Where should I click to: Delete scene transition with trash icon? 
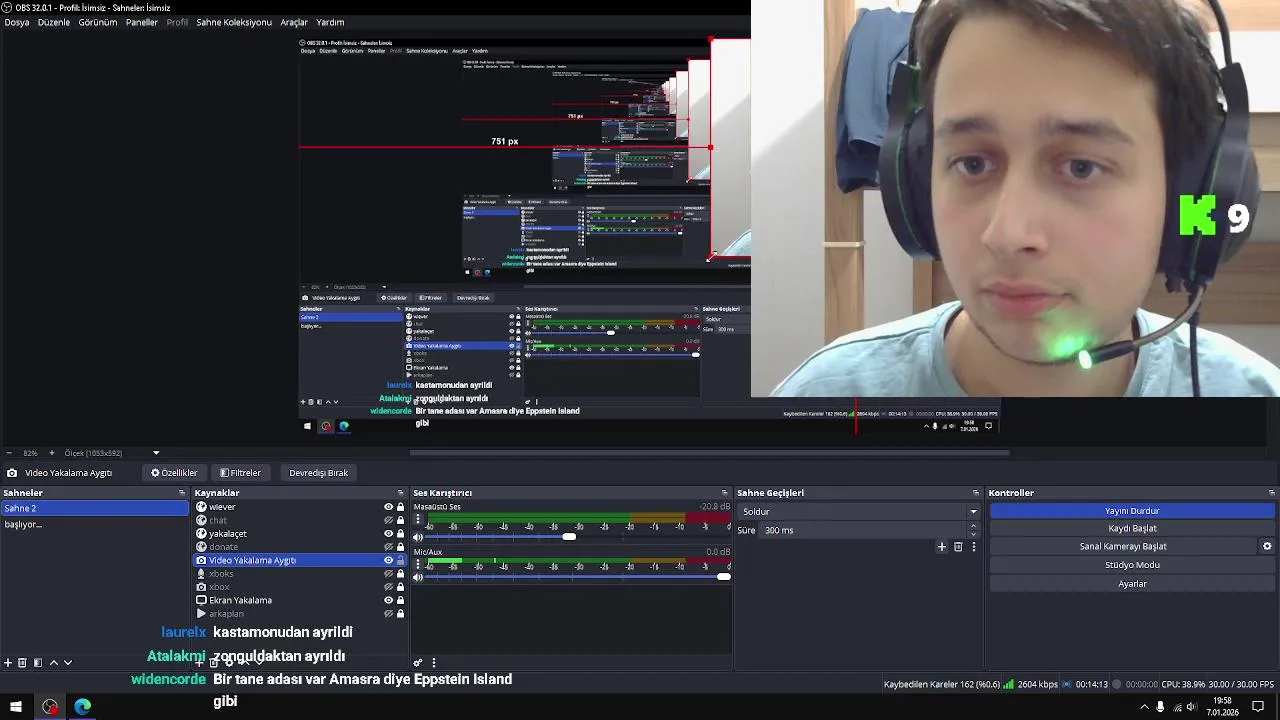[x=958, y=547]
